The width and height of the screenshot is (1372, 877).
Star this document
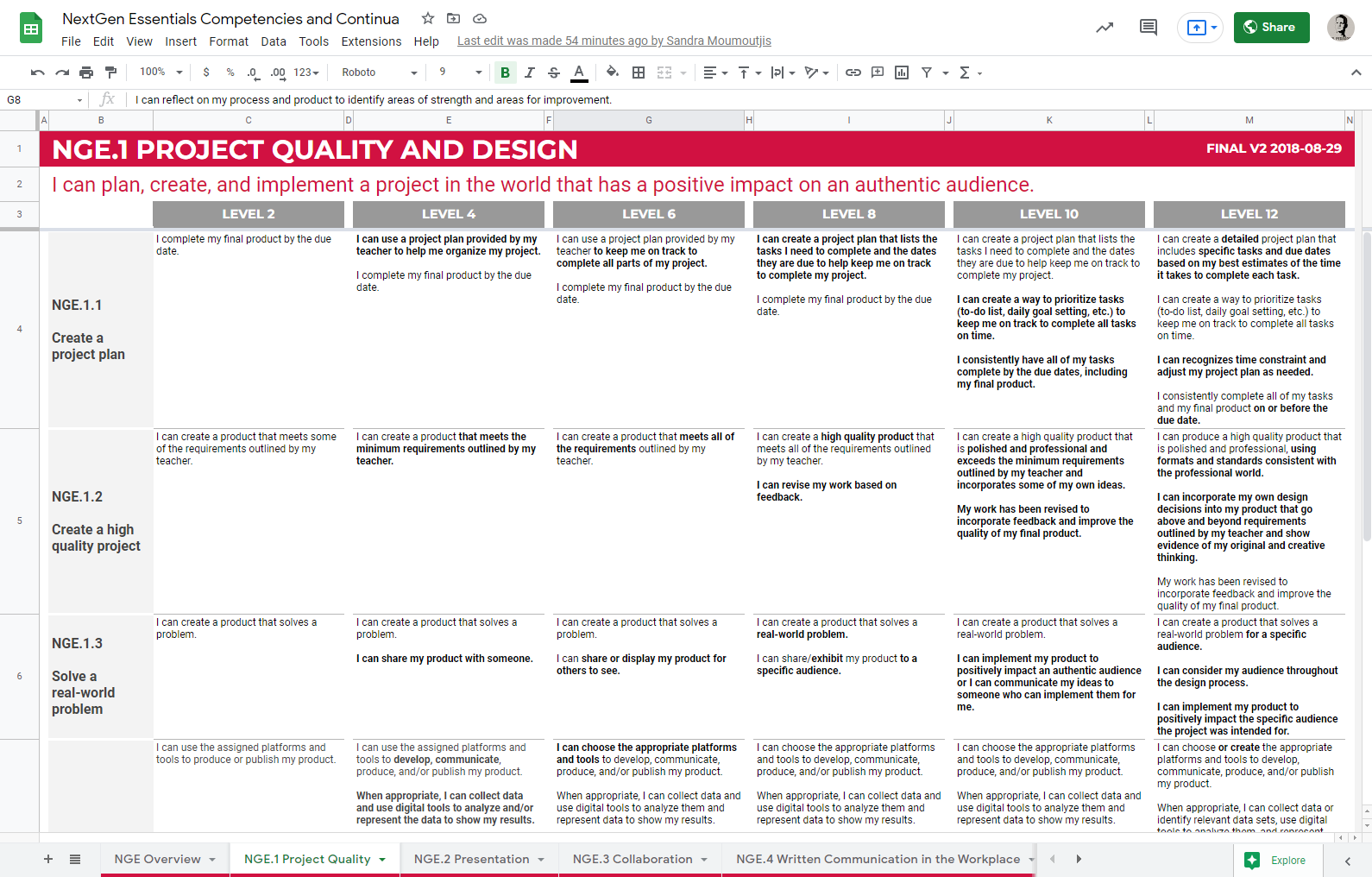click(427, 18)
